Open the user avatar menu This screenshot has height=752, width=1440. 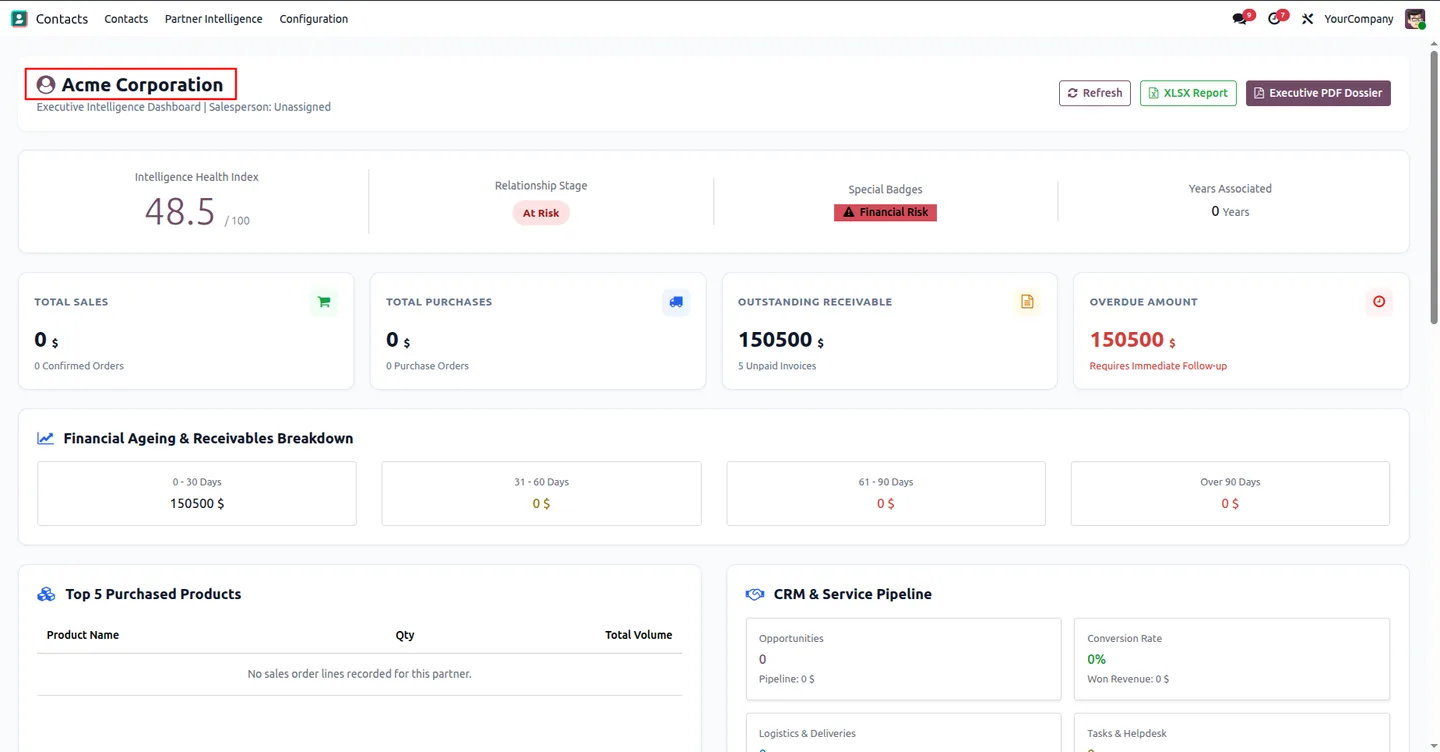point(1414,18)
